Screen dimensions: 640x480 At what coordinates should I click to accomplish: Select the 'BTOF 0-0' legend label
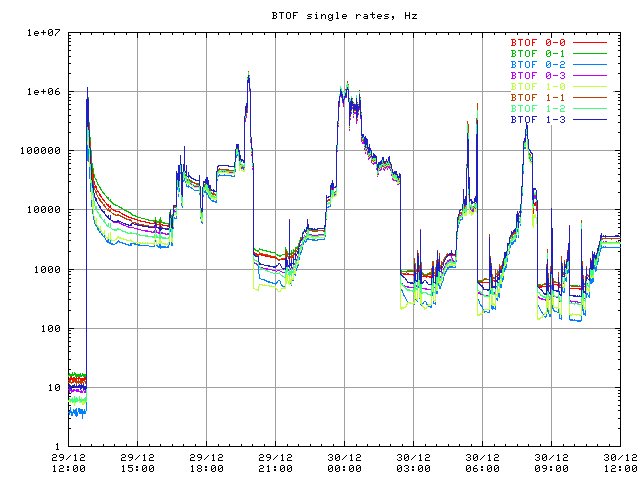[538, 42]
